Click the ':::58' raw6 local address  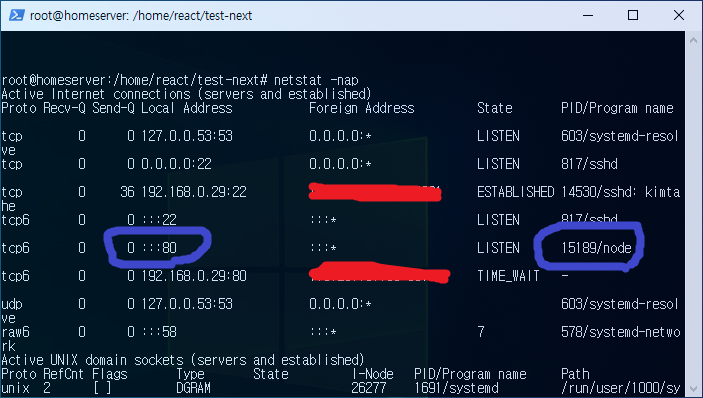tap(159, 332)
